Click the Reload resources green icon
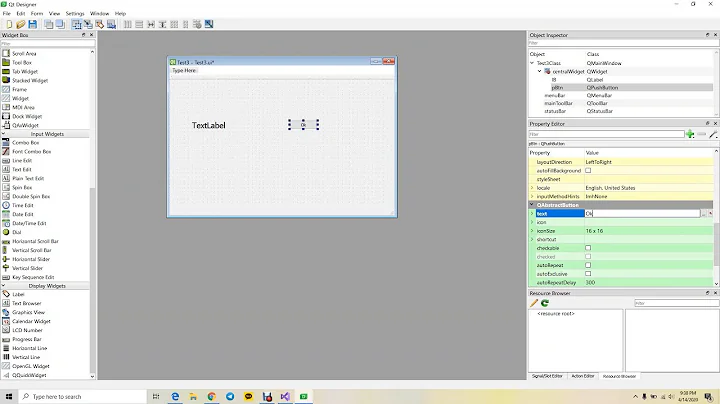Viewport: 720px width, 404px height. pos(545,303)
